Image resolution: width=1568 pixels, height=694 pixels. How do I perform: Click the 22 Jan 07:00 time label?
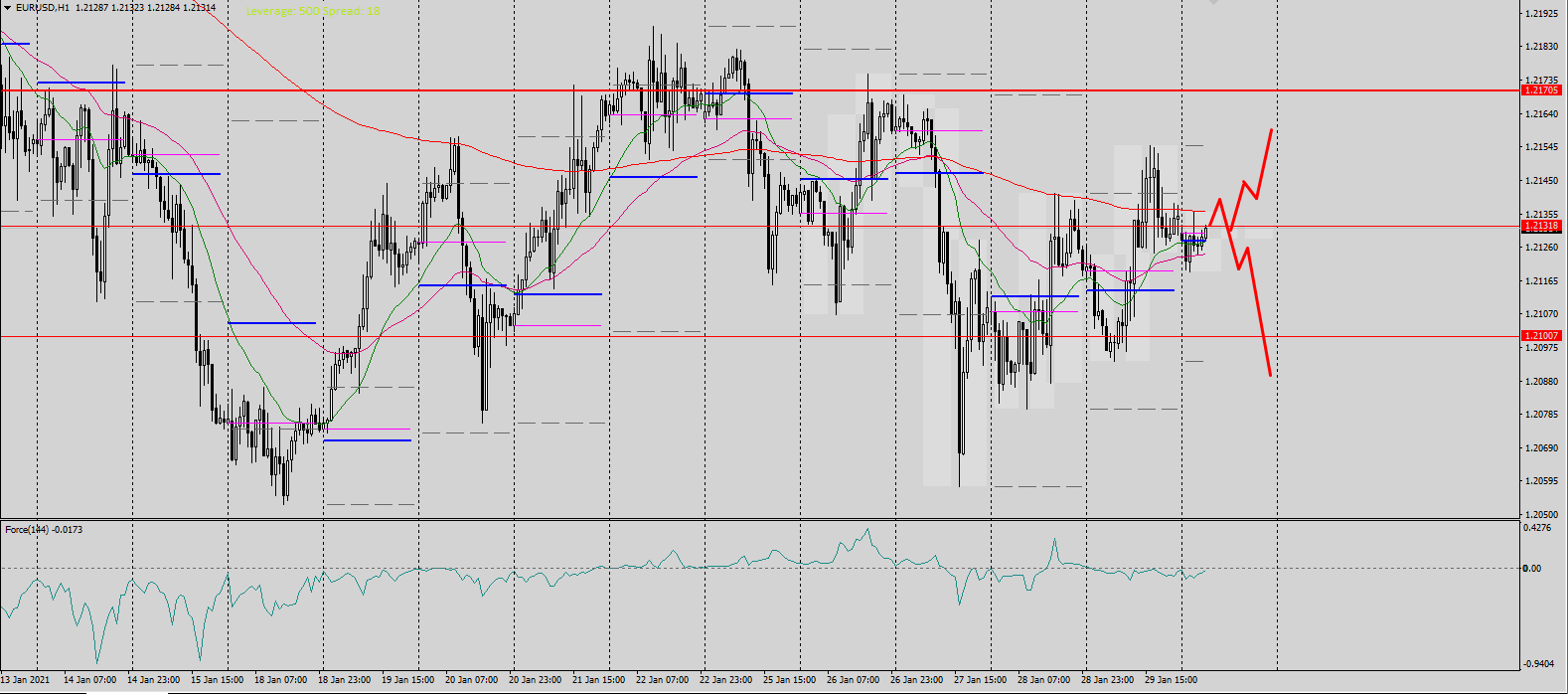click(662, 680)
